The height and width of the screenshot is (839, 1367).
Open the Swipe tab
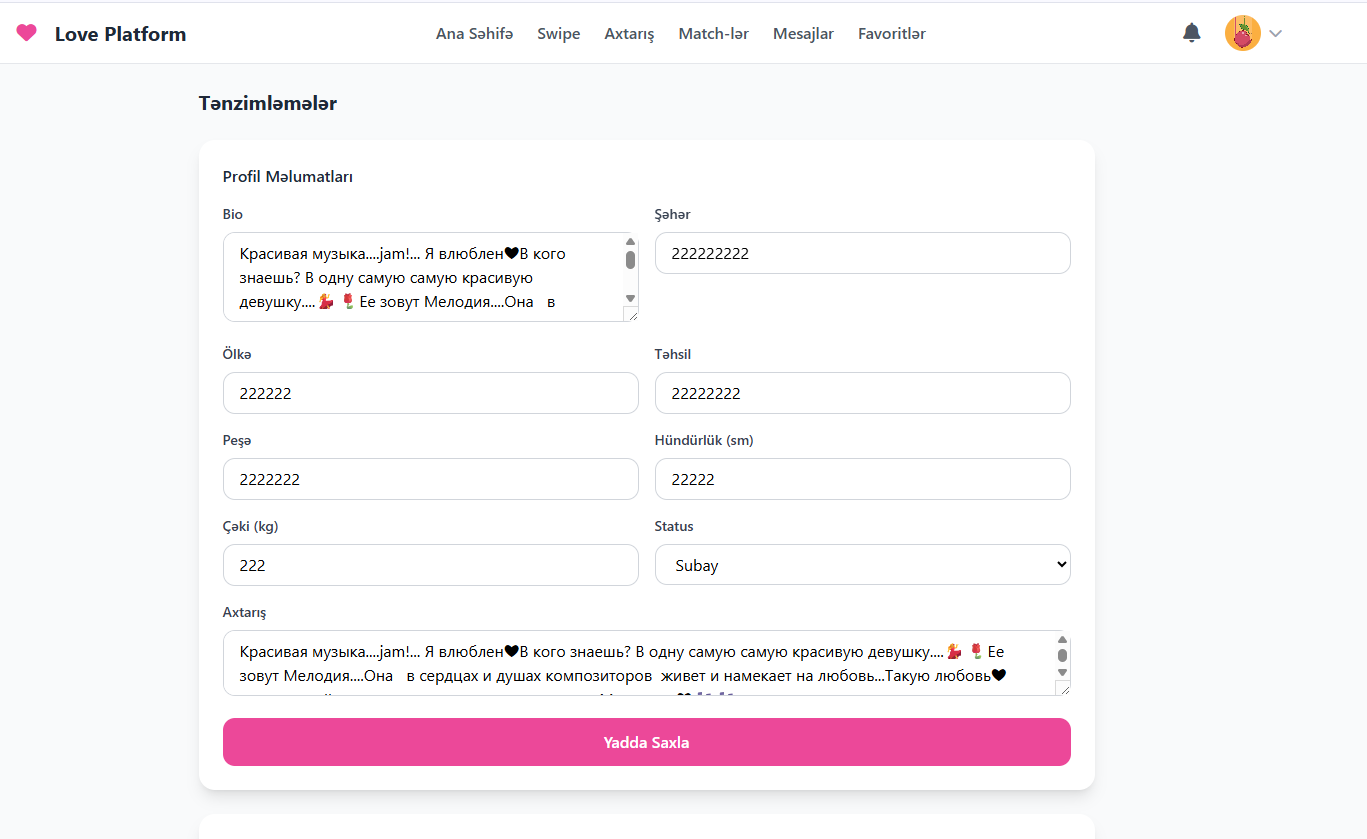[558, 34]
